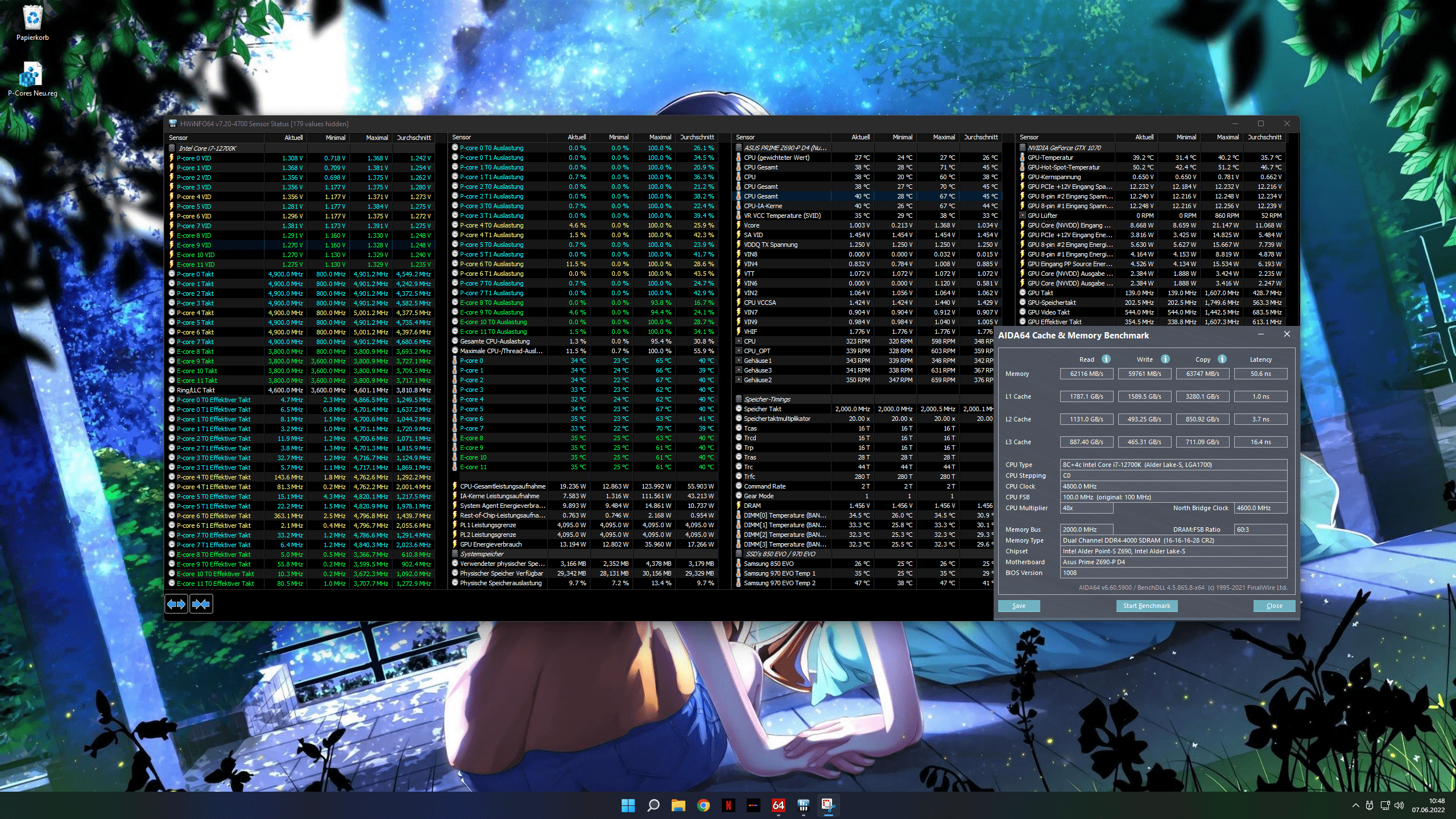Image resolution: width=1456 pixels, height=819 pixels.
Task: Click the CPU Type field in AIDA64
Action: [x=1173, y=465]
